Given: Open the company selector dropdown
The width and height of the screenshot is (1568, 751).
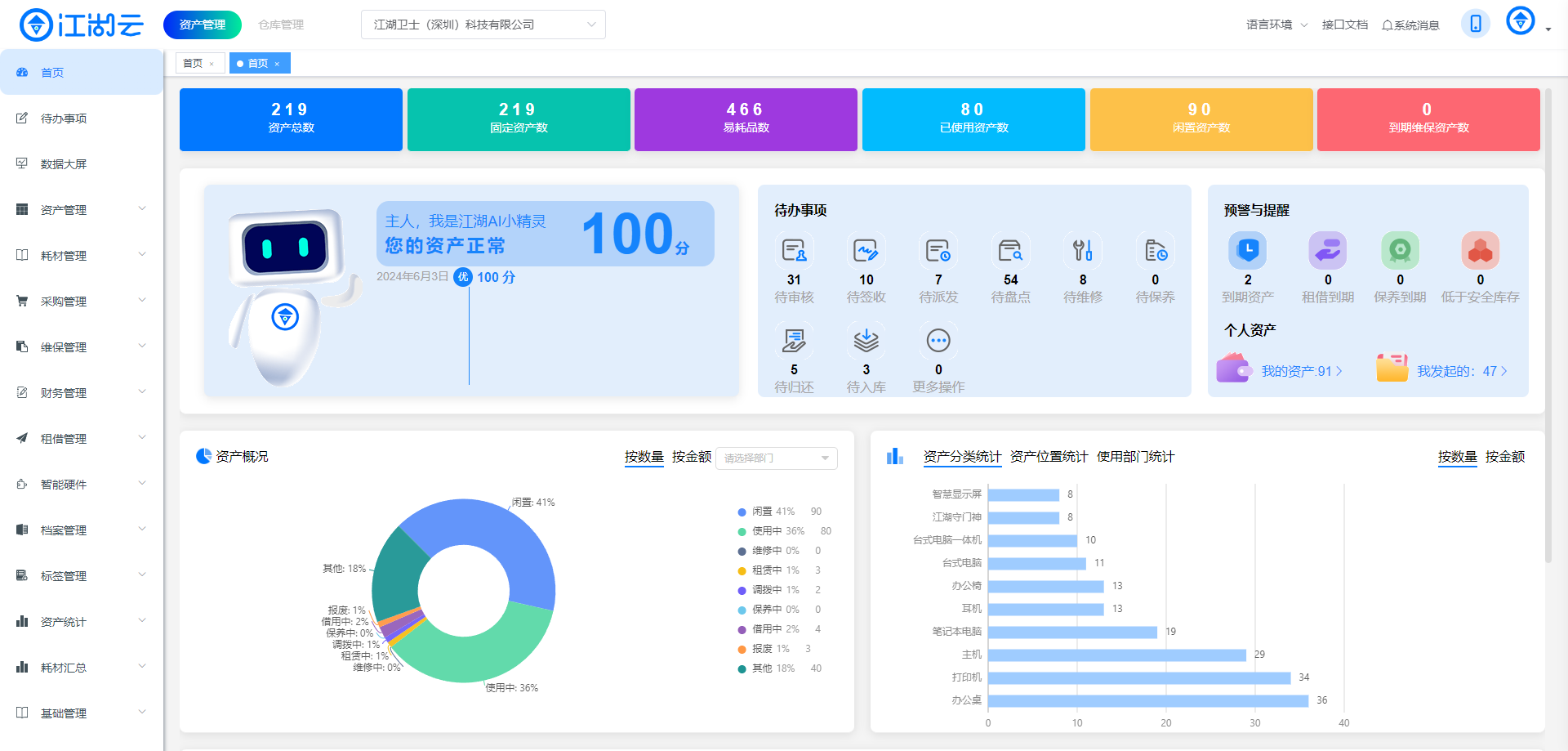Looking at the screenshot, I should click(x=483, y=25).
